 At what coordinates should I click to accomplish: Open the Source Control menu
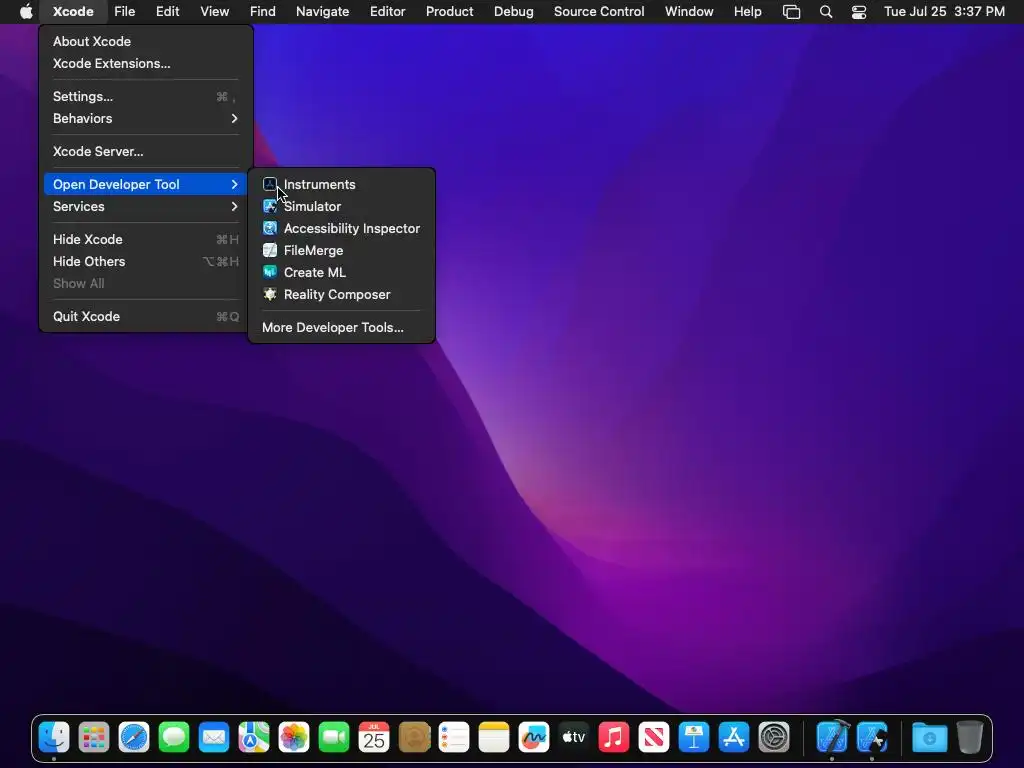(x=600, y=12)
